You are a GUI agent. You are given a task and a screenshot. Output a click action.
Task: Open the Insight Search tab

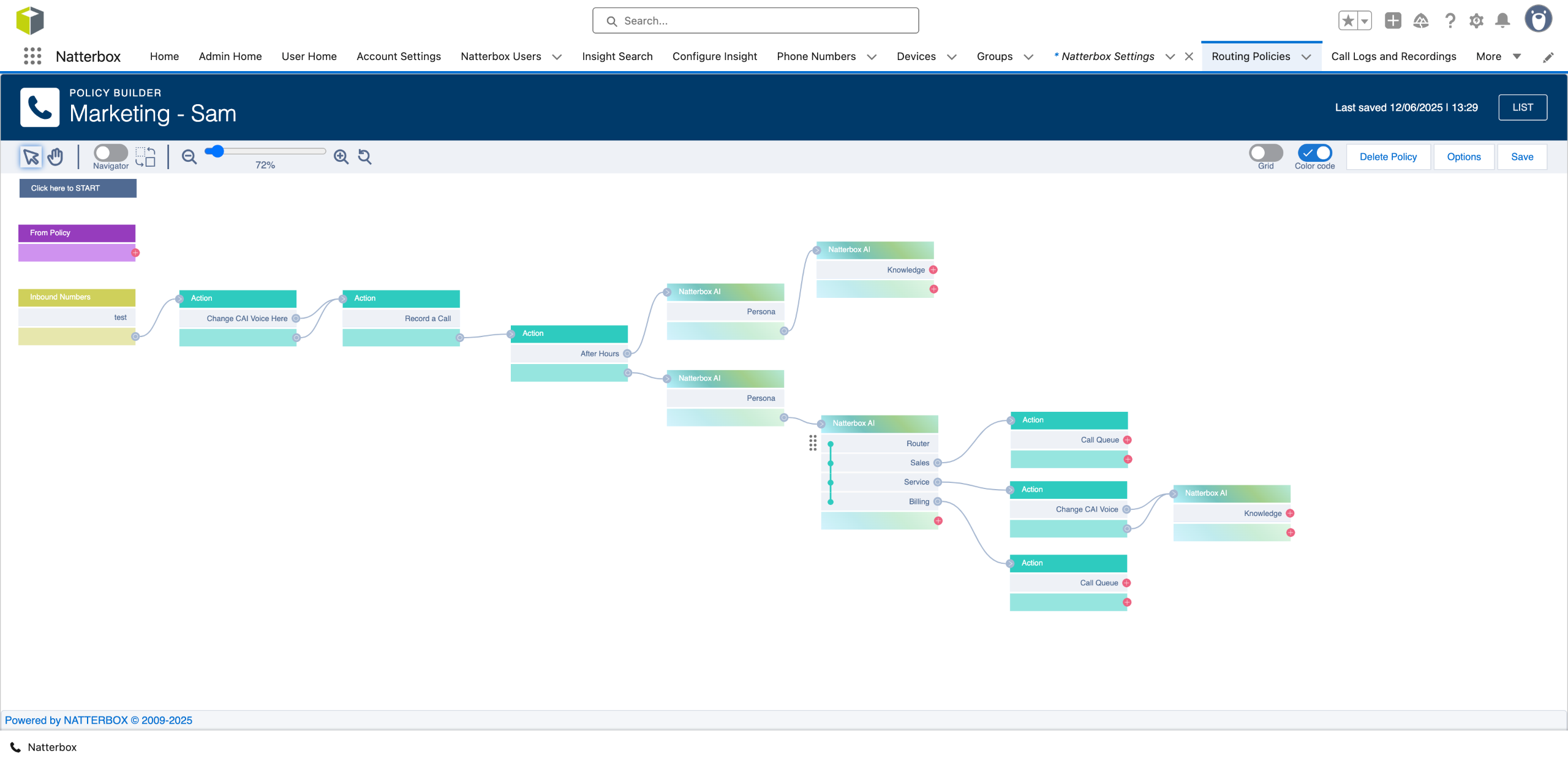pyautogui.click(x=617, y=56)
